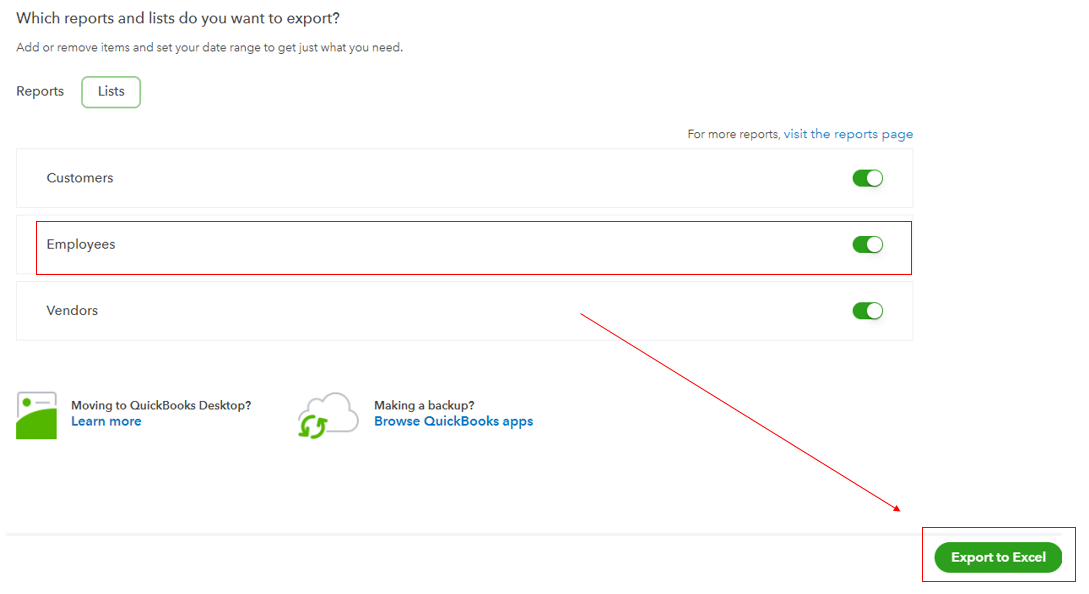Switch to the Reports tab
Screen dimensions: 1089x594
[39, 91]
